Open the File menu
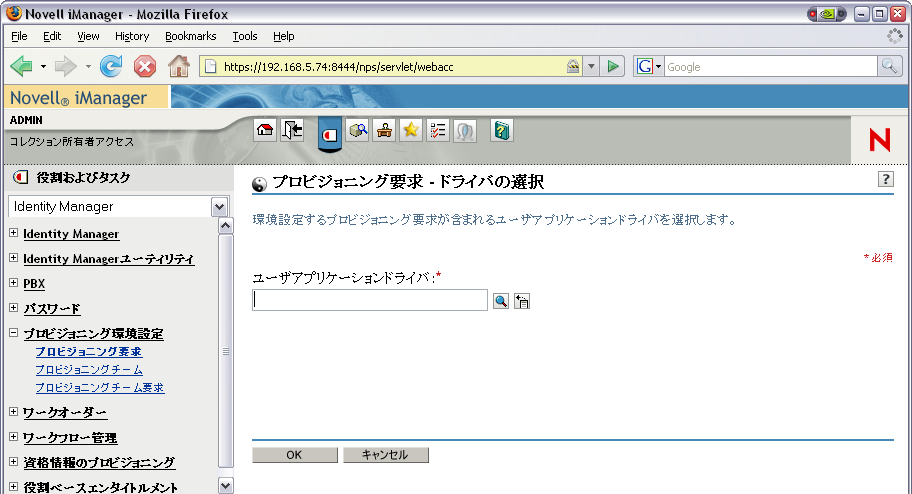The width and height of the screenshot is (912, 494). tap(19, 36)
